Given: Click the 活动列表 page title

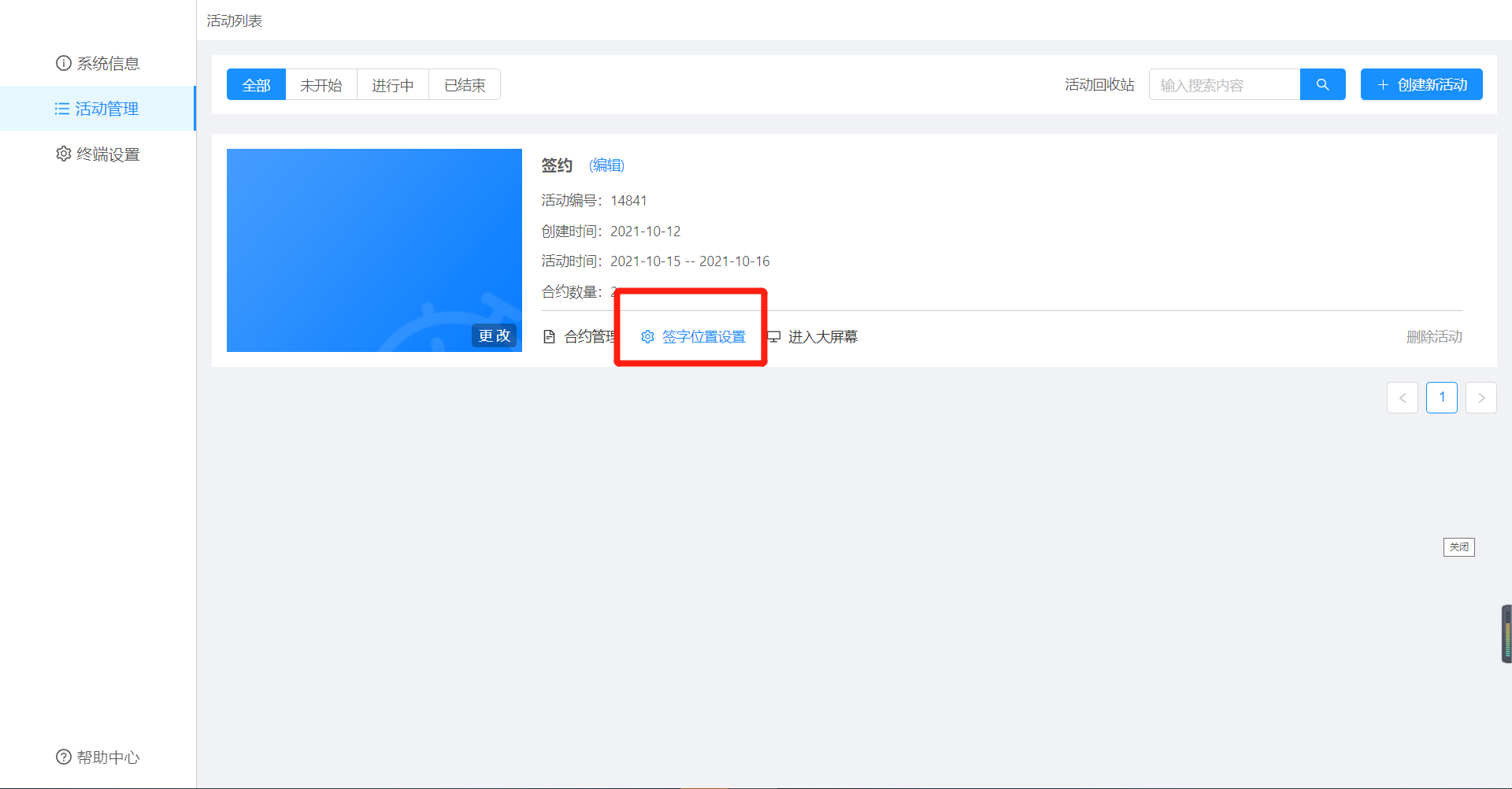Looking at the screenshot, I should click(x=235, y=20).
